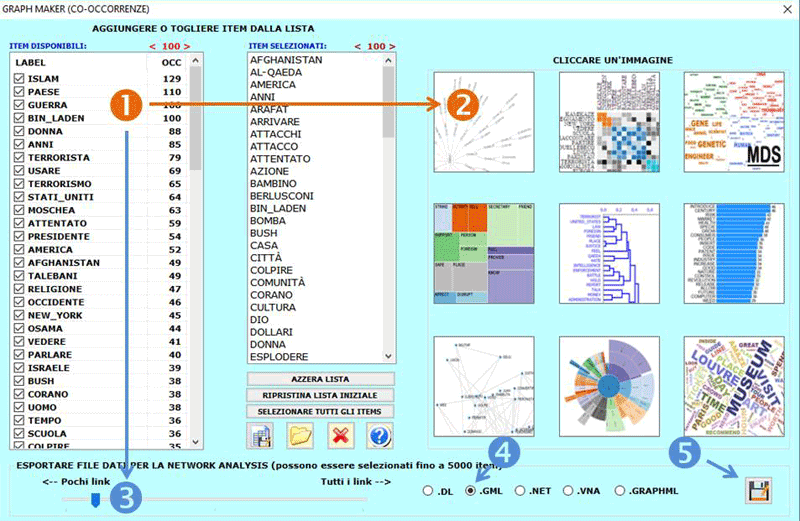
Task: Uncheck the AFGHANISTAN checkbox in available items
Action: click(x=19, y=262)
